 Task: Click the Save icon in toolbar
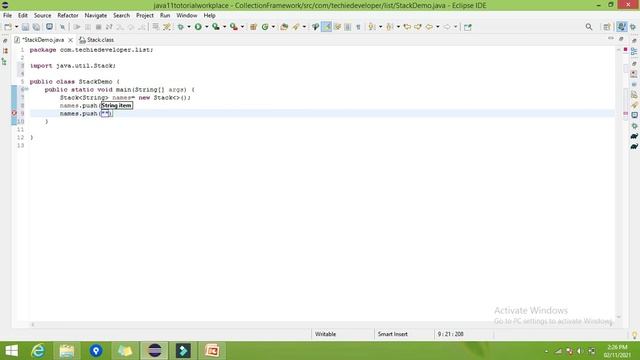25,27
